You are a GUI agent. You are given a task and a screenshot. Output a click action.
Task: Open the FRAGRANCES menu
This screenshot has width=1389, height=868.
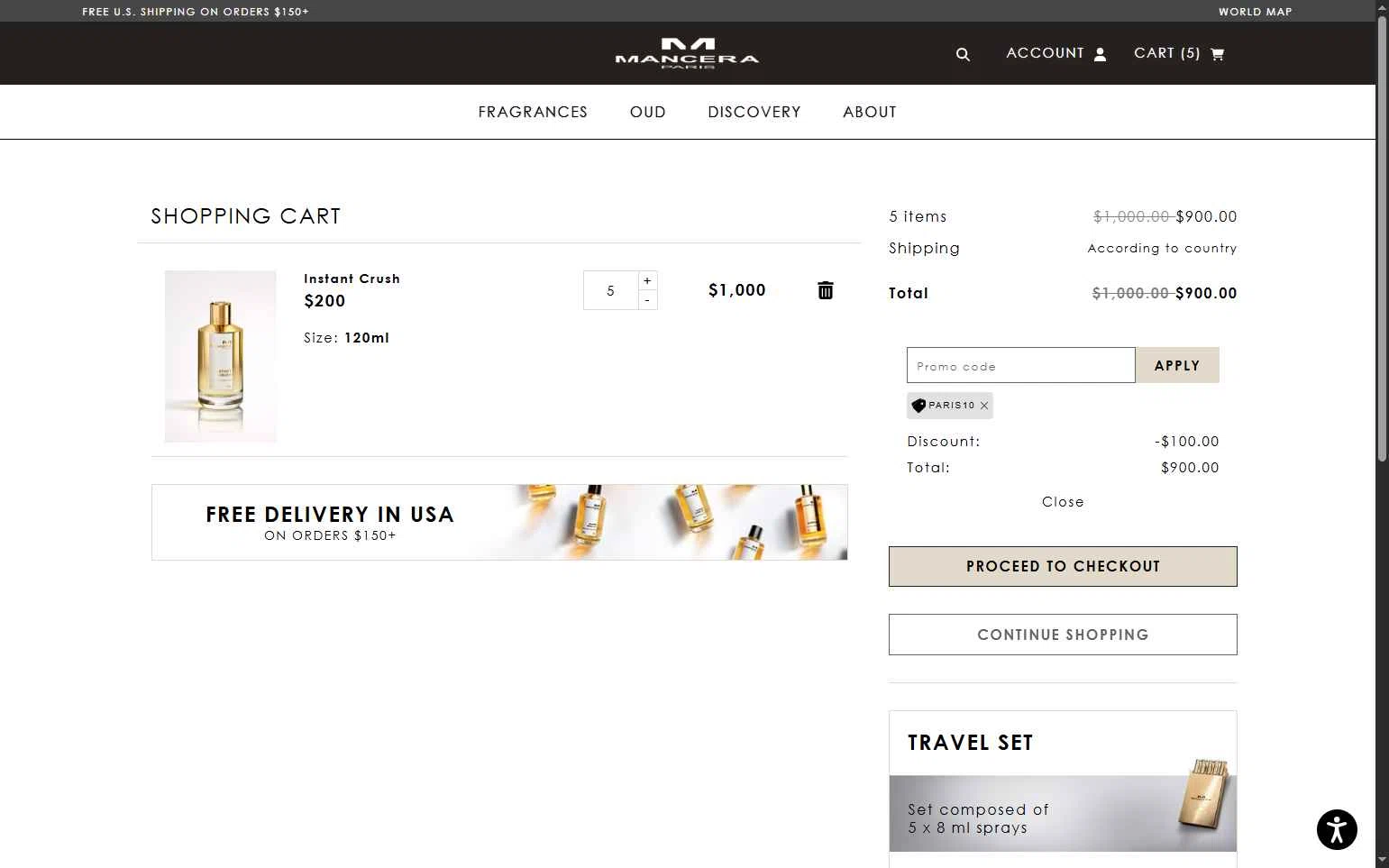coord(533,112)
